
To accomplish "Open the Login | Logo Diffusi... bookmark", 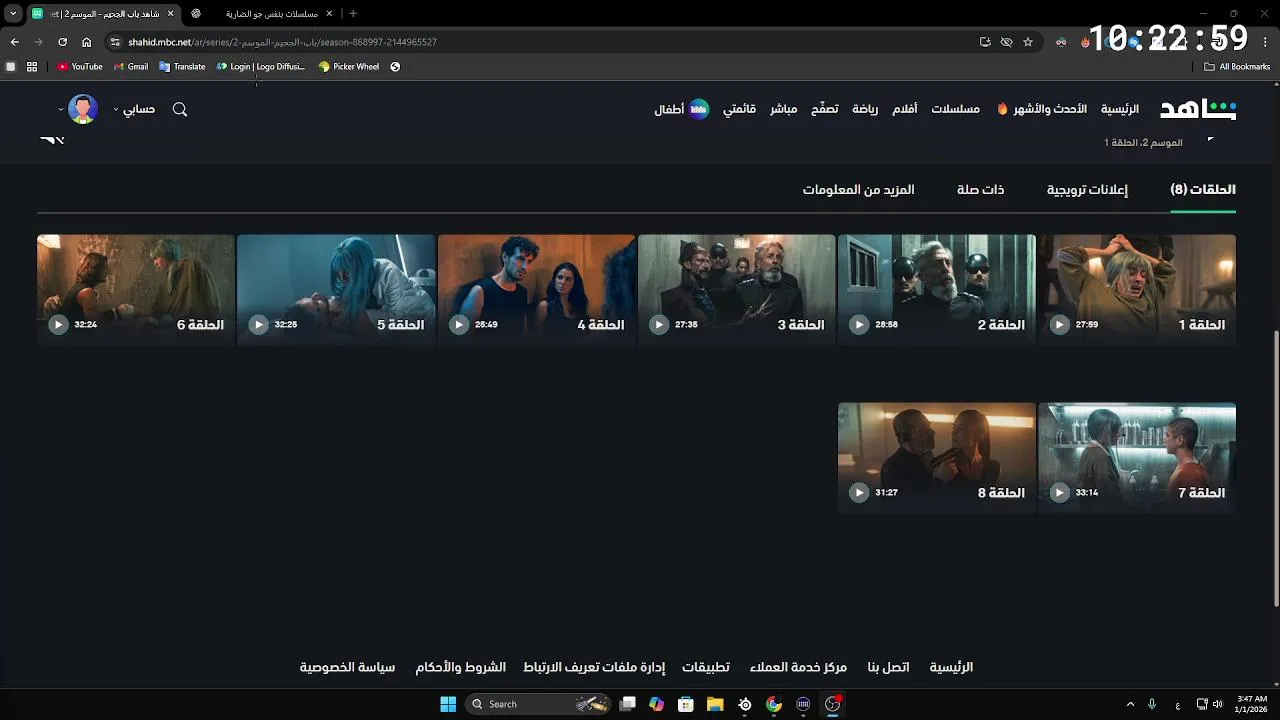I will [x=261, y=66].
